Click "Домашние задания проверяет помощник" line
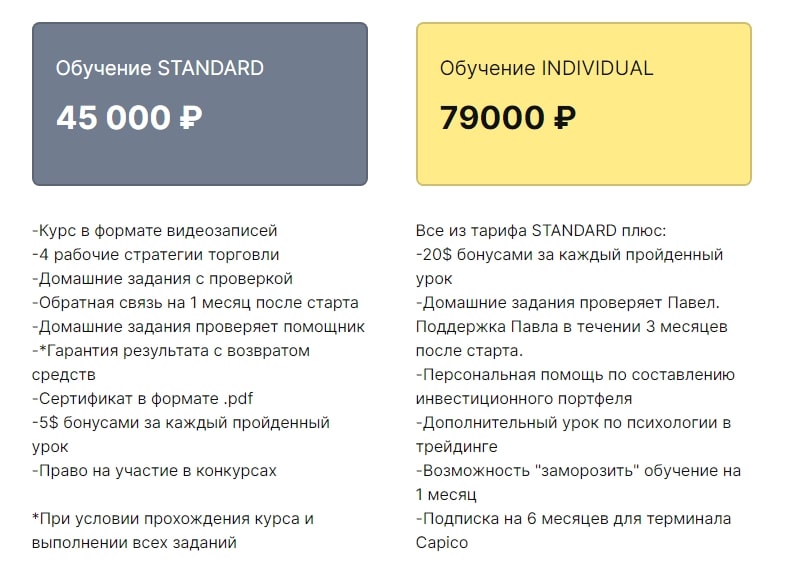The height and width of the screenshot is (565, 785). [x=198, y=326]
